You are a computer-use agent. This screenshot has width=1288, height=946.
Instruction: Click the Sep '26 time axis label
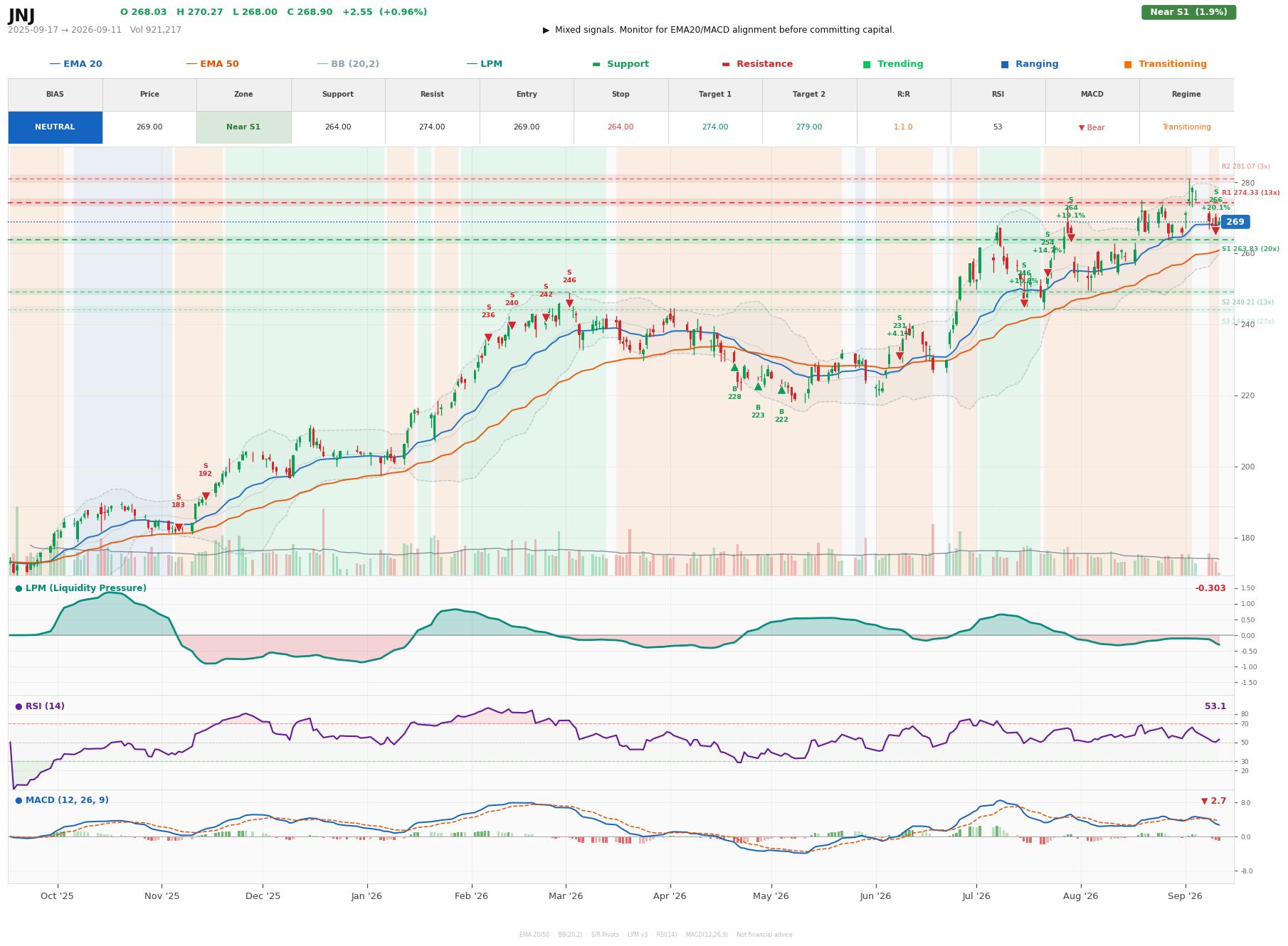(1186, 896)
